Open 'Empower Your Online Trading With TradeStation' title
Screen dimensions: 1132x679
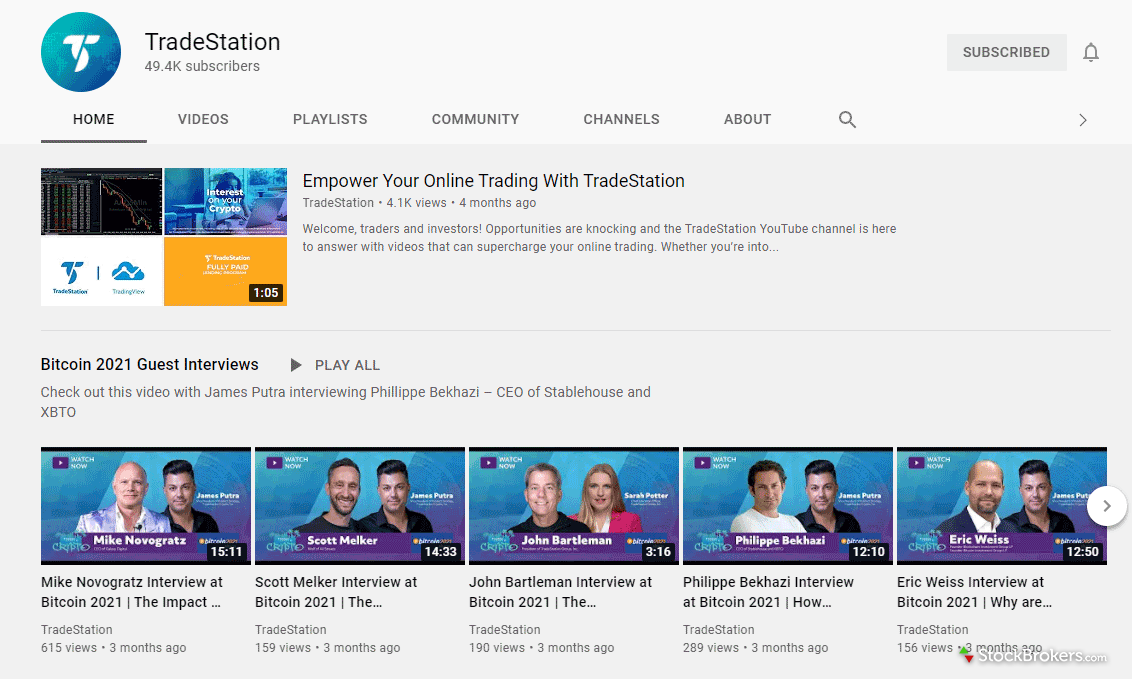pyautogui.click(x=493, y=181)
